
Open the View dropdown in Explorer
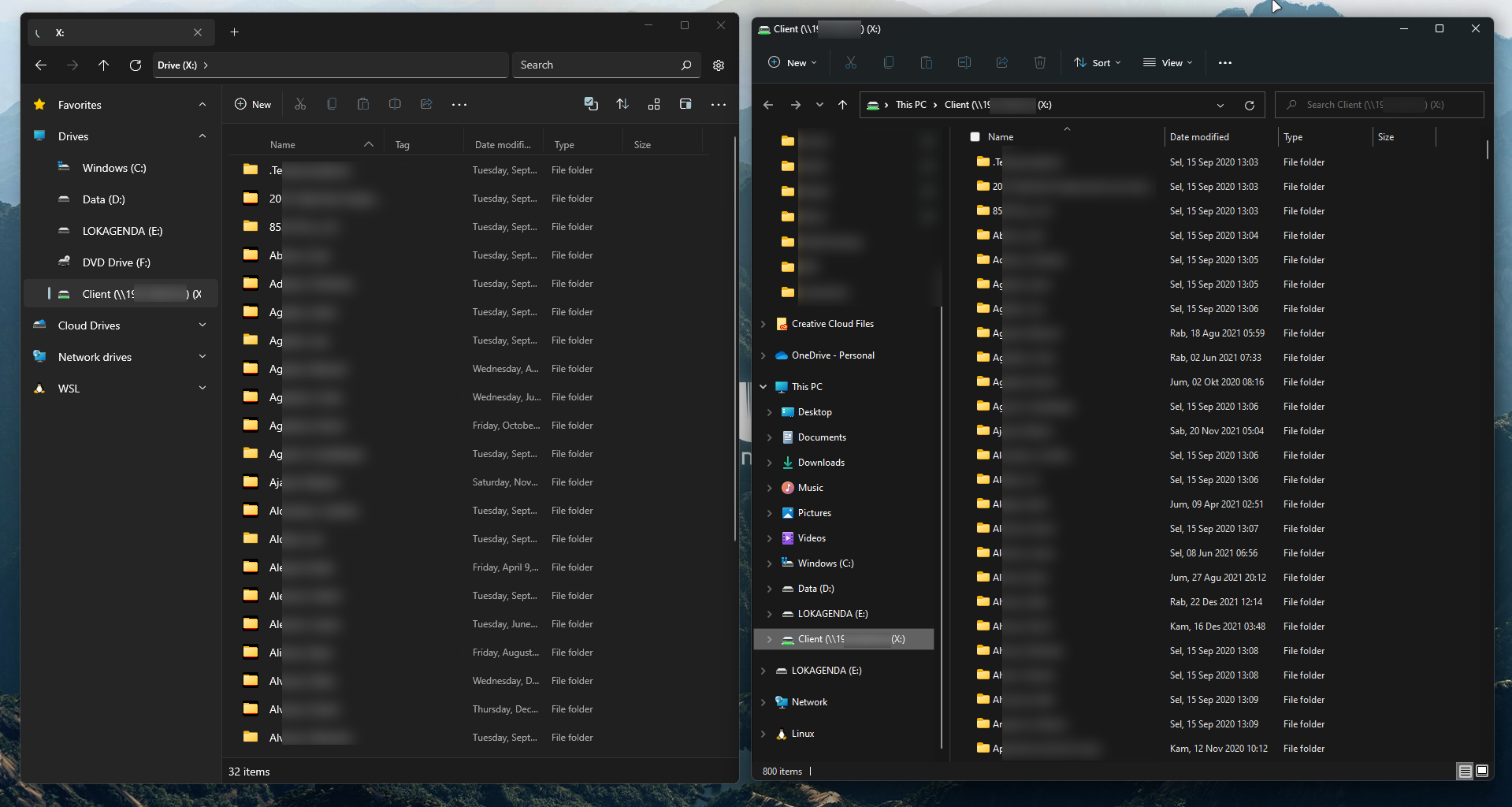(x=1168, y=63)
